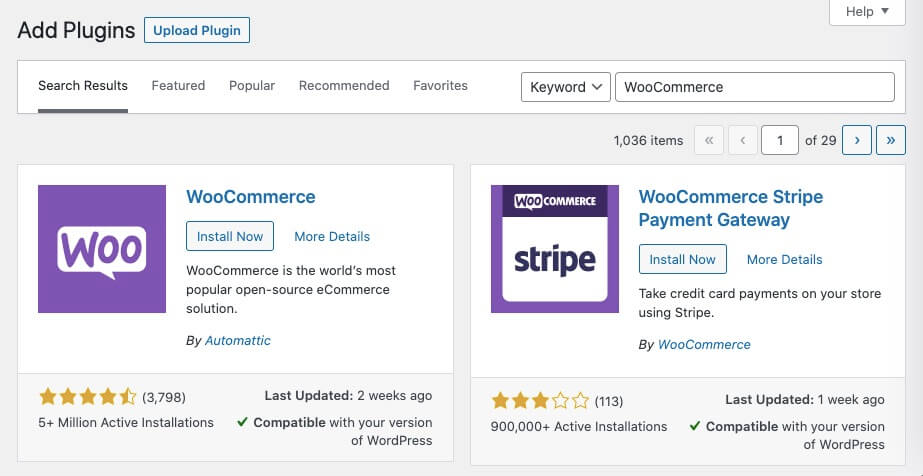Click the 1,036 items count text
The width and height of the screenshot is (923, 476).
[x=648, y=141]
